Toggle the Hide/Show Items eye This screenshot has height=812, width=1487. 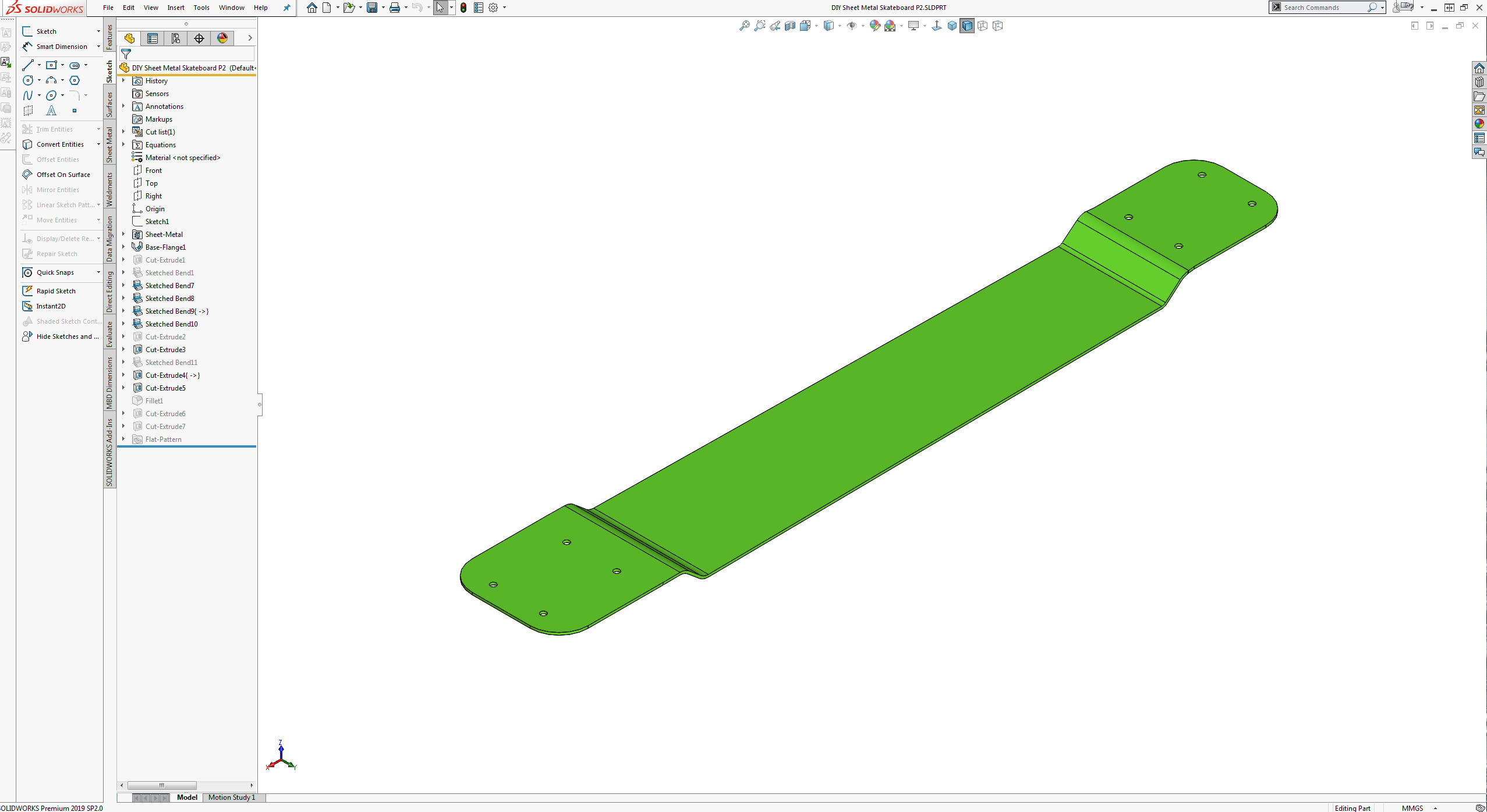(852, 26)
